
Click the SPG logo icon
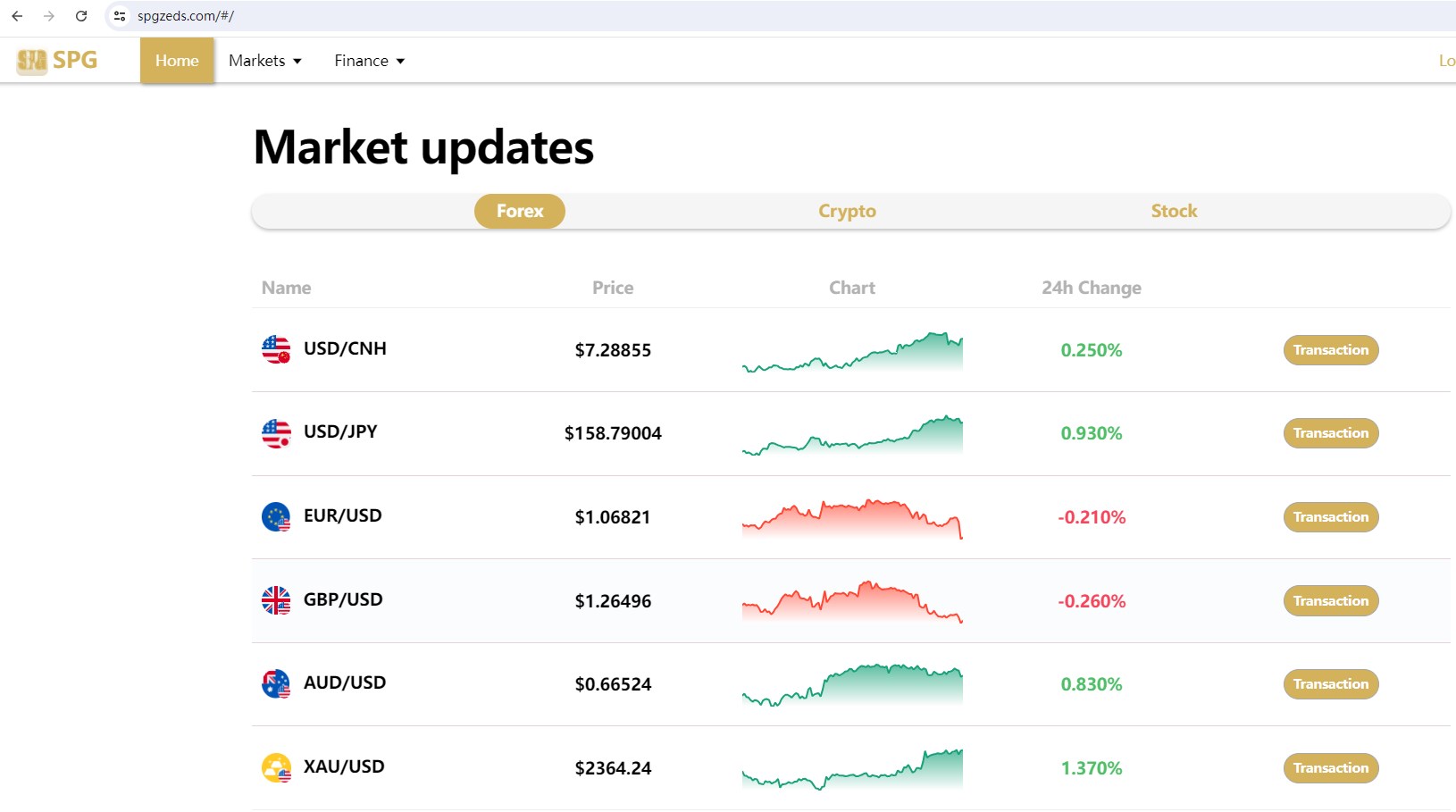point(32,61)
